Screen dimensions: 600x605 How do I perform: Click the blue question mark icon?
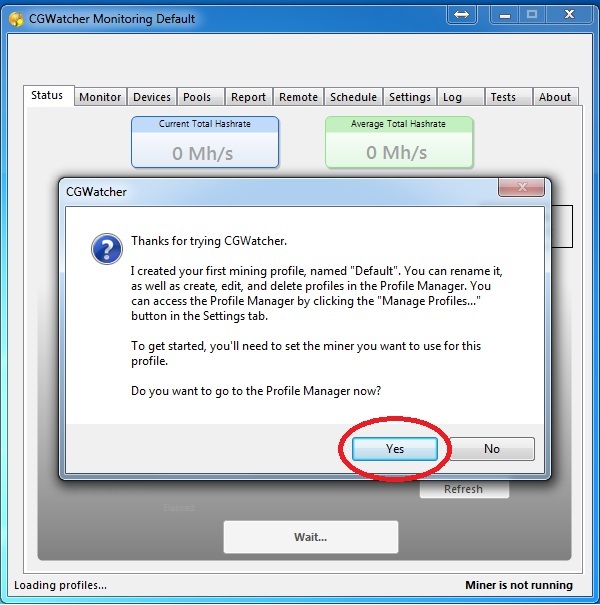point(106,249)
